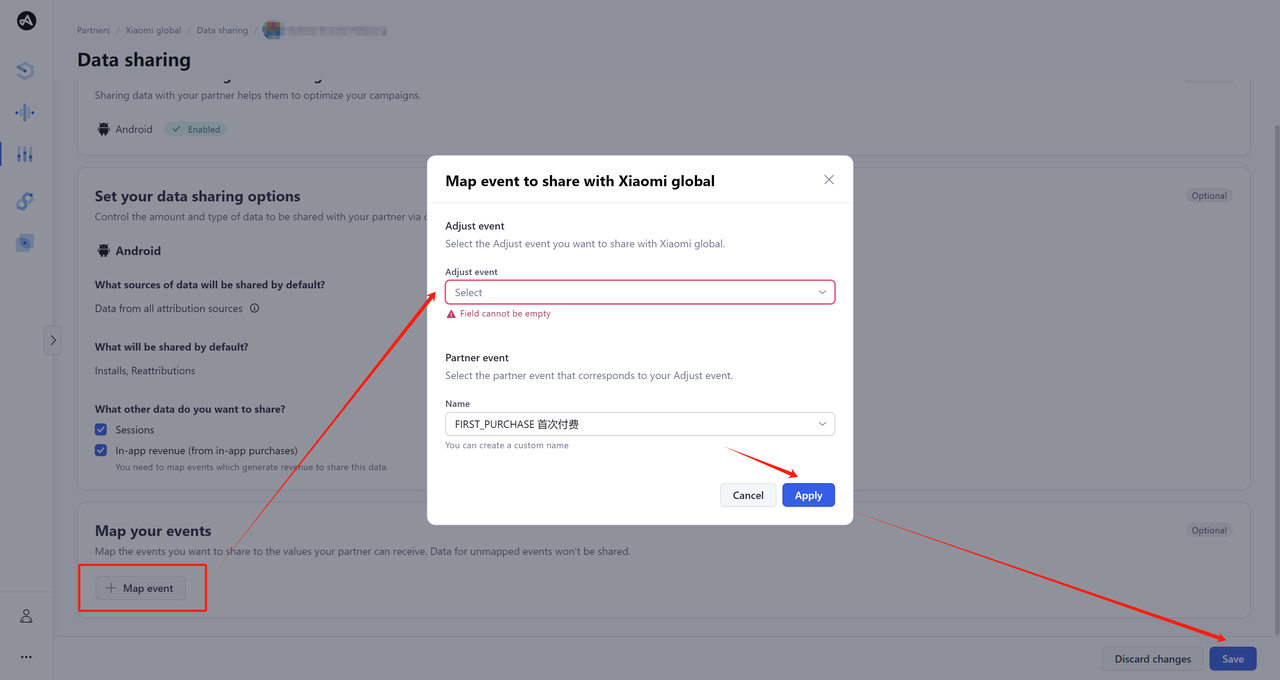The image size is (1280, 680).
Task: Open the user account icon
Action: [26, 616]
